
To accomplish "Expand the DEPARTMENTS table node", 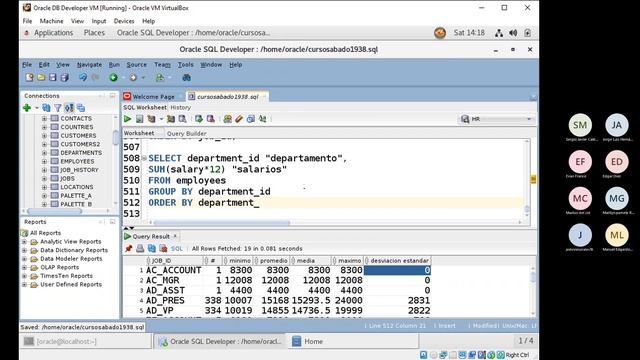I will click(44, 153).
